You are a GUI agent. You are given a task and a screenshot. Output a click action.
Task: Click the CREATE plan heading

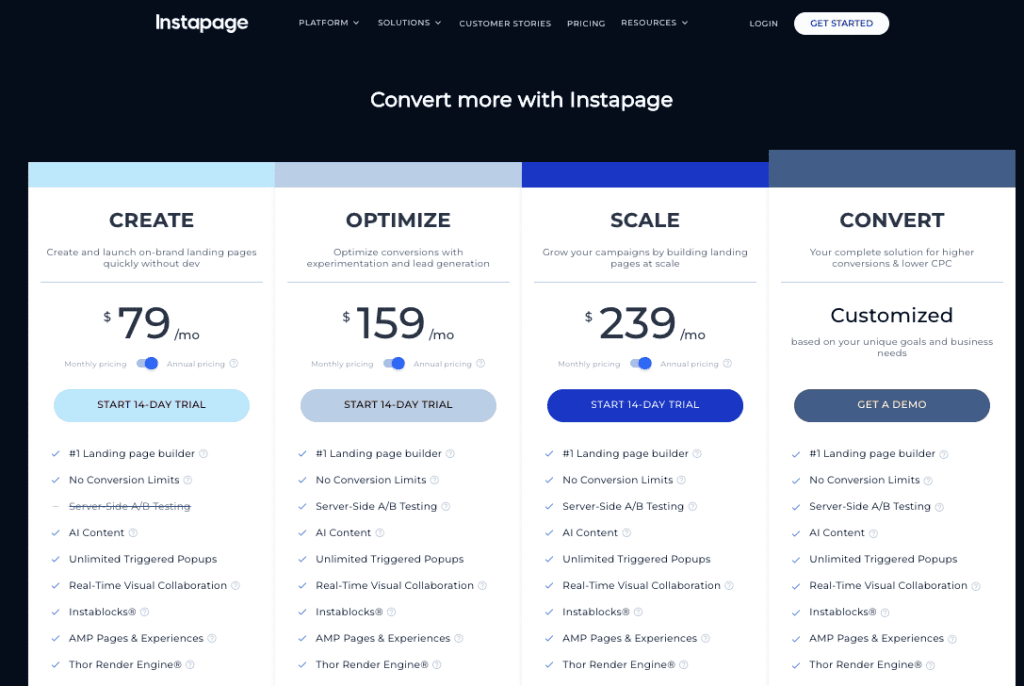[x=152, y=220]
